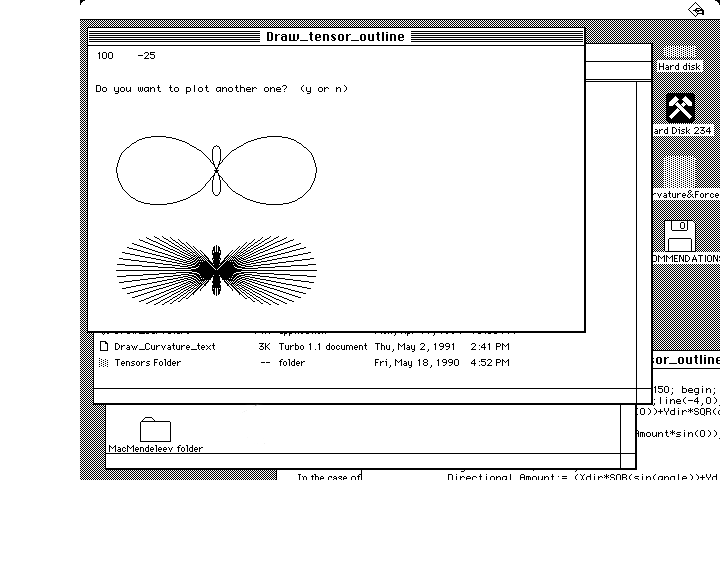720x576 pixels.
Task: Click the vertical scrollbar of the MacMendeleev window
Action: [x=628, y=429]
